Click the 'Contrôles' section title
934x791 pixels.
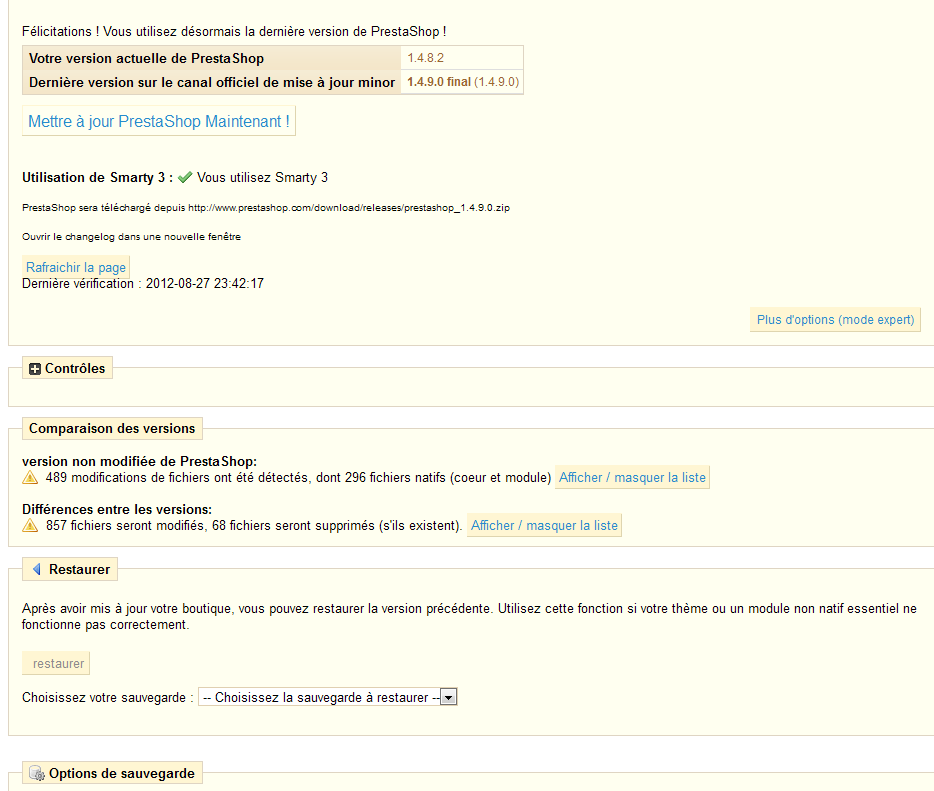[x=75, y=369]
